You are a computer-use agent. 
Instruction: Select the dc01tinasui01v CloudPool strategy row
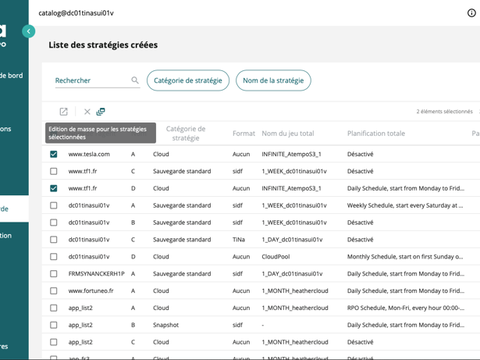click(261, 257)
